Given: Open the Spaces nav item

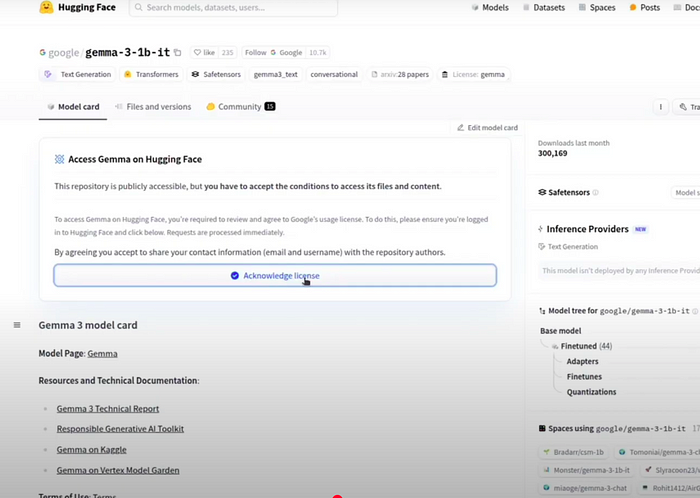Looking at the screenshot, I should (597, 8).
